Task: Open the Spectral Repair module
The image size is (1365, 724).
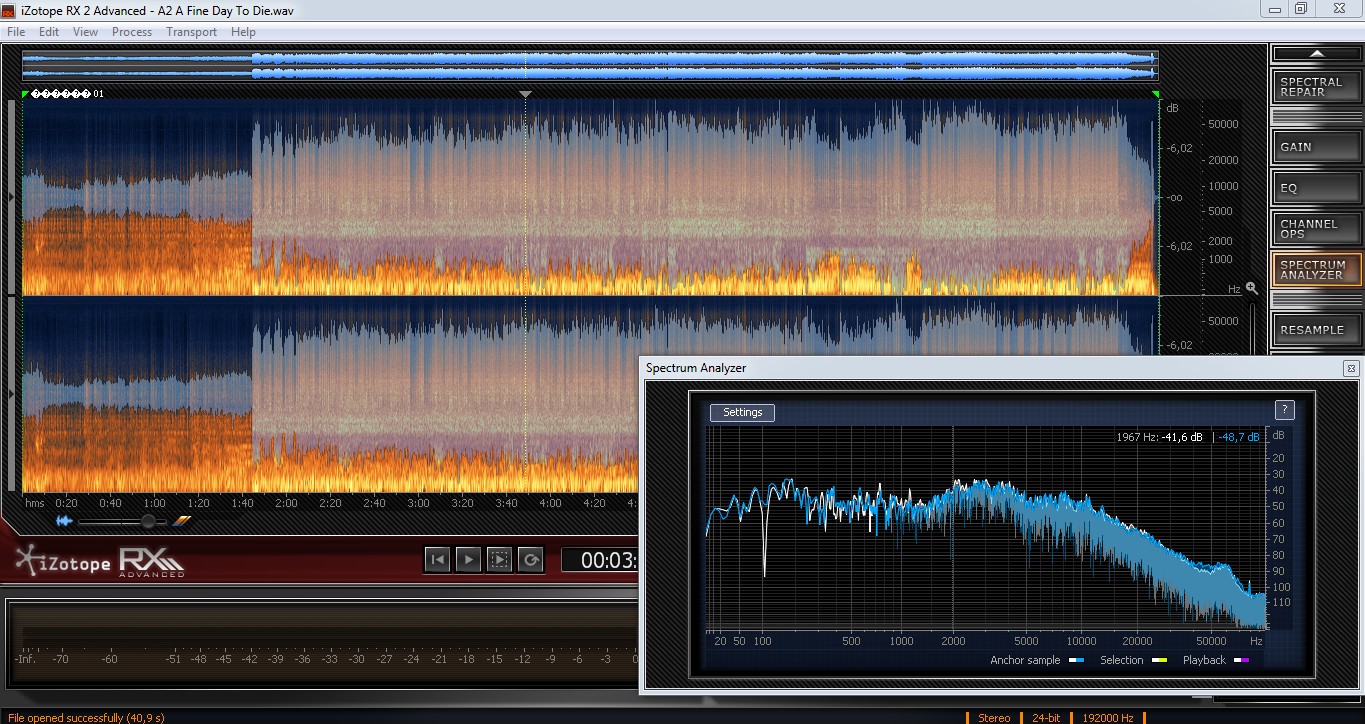Action: point(1316,87)
